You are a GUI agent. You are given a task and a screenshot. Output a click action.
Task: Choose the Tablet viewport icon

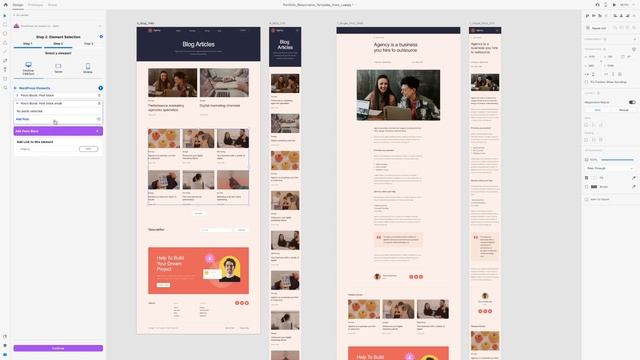point(58,66)
